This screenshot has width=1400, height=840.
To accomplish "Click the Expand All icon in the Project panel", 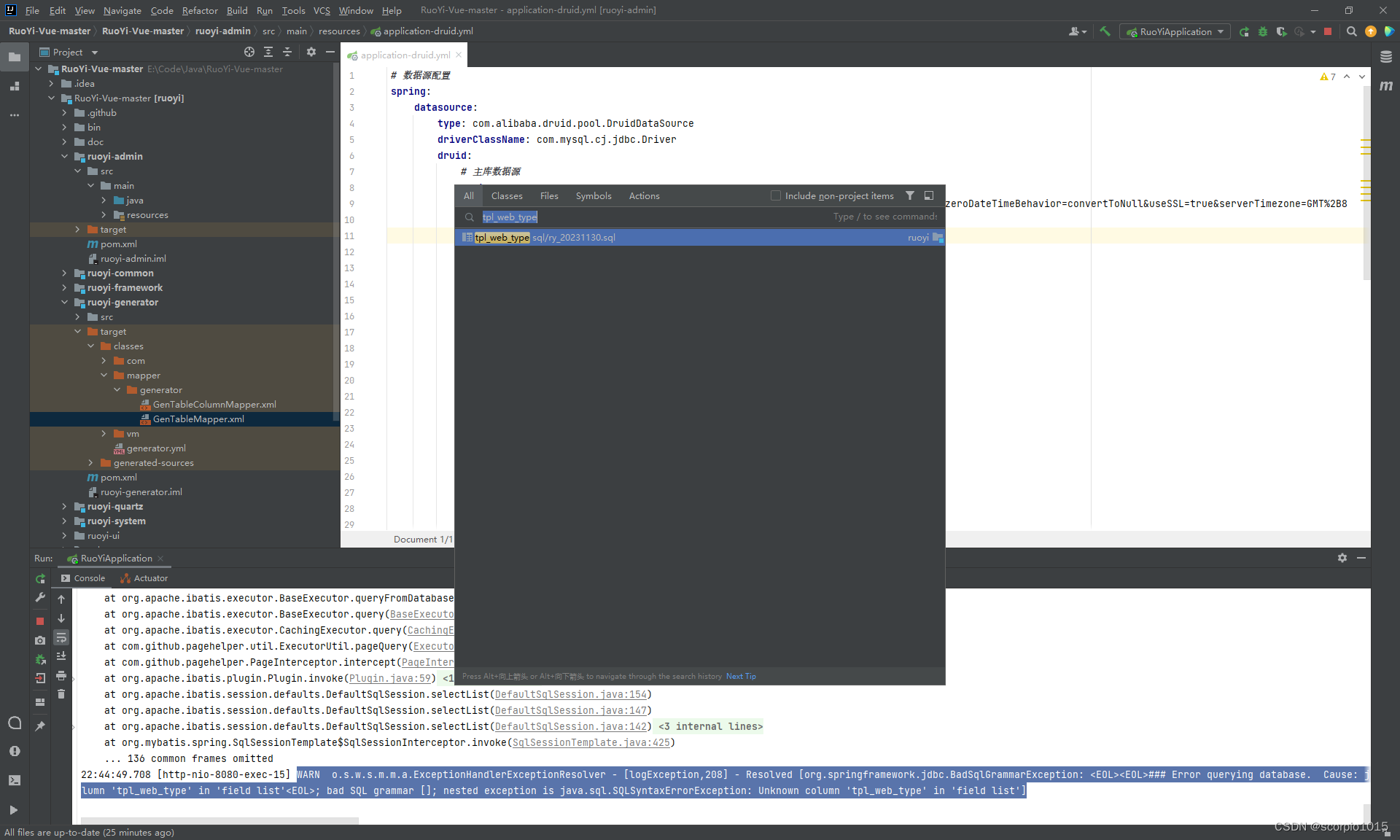I will [x=268, y=52].
